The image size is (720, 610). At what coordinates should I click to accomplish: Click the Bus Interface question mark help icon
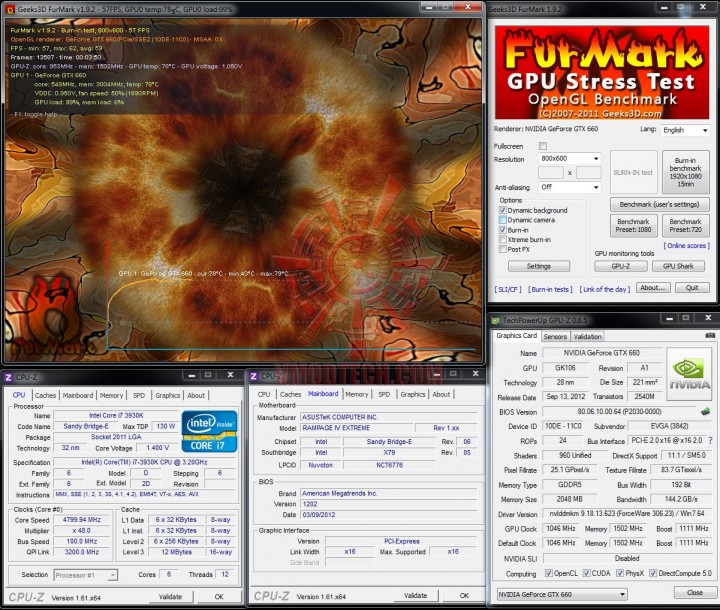pos(710,440)
